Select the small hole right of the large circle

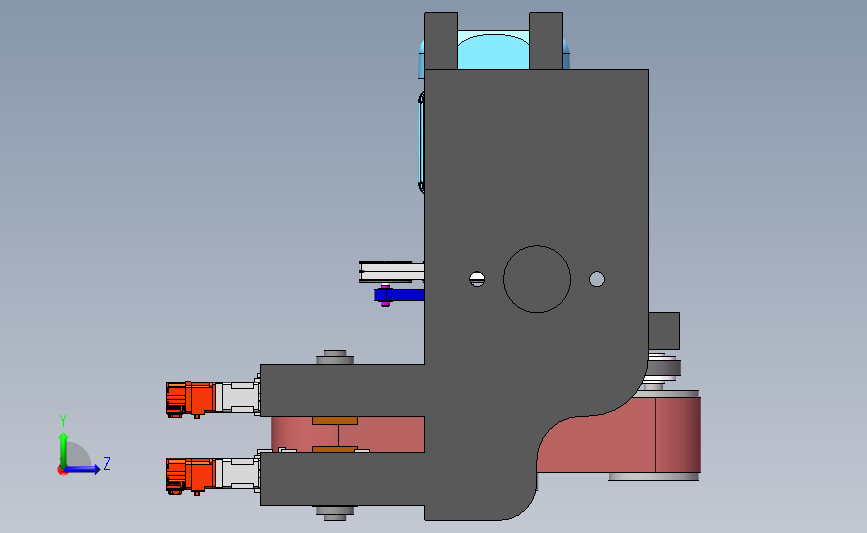(597, 279)
